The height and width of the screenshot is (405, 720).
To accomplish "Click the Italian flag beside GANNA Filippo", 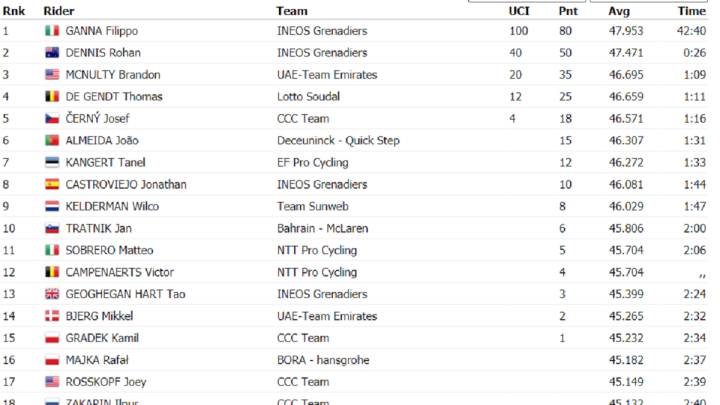I will [x=52, y=31].
